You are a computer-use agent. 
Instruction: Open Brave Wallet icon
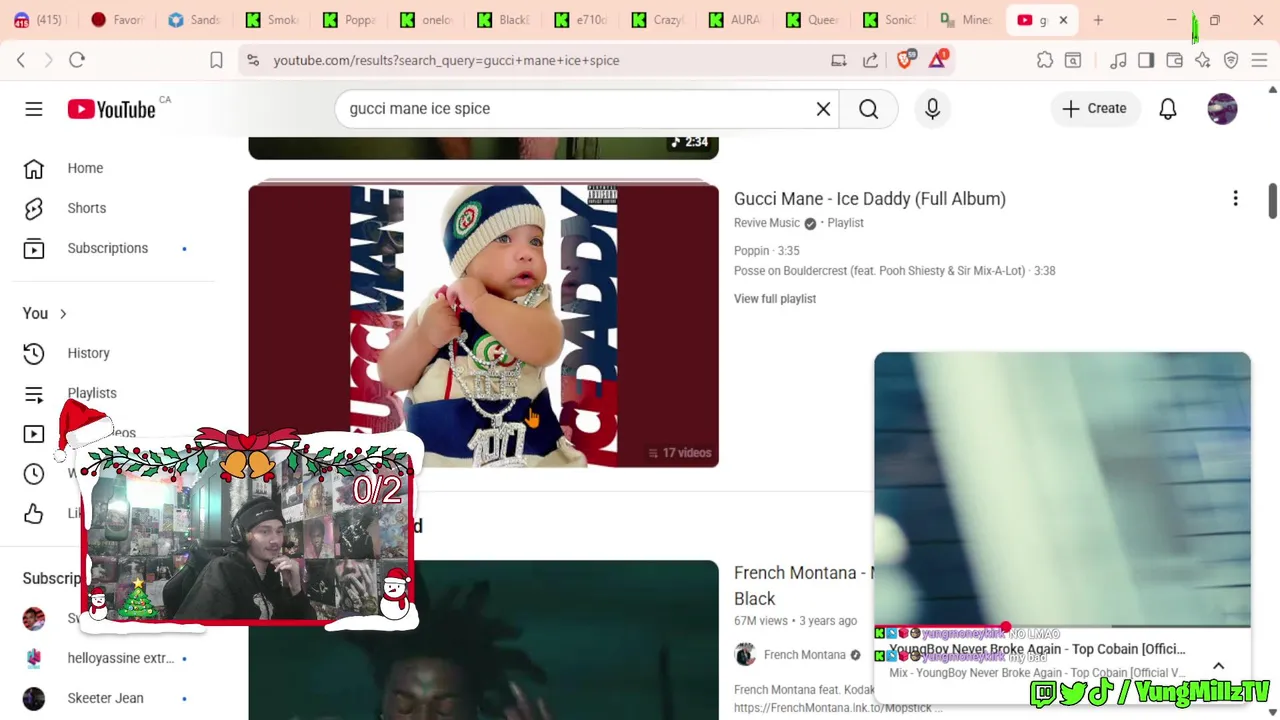[x=1174, y=60]
